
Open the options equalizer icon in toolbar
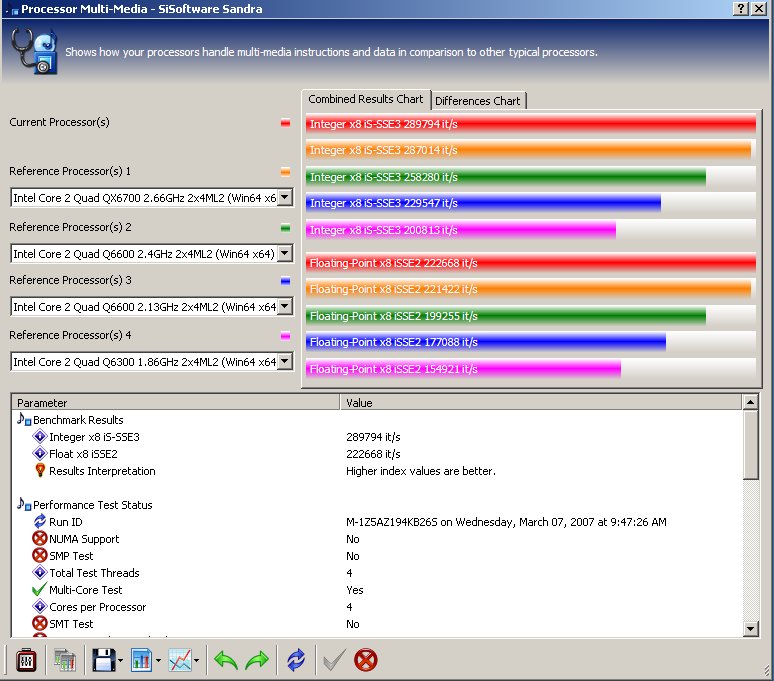pos(26,660)
